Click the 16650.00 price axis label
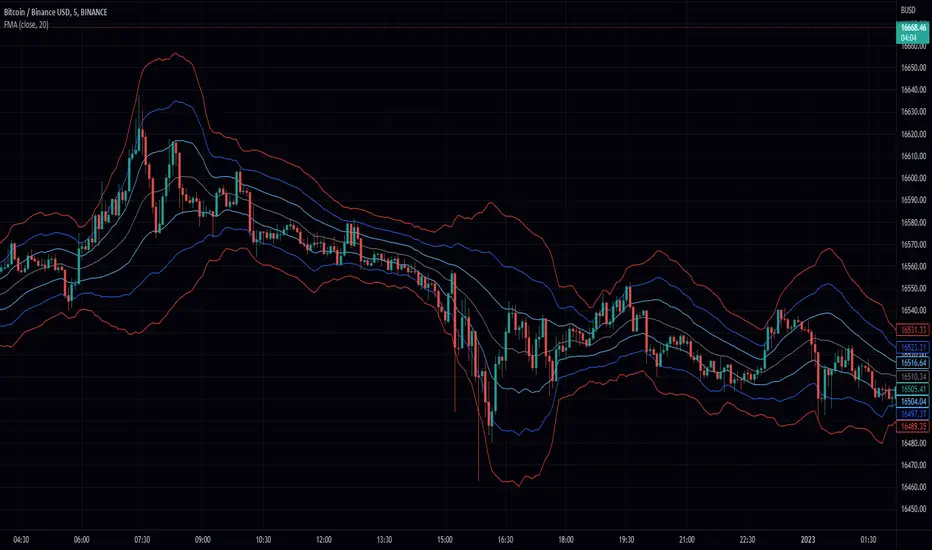This screenshot has height=550, width=932. coord(913,68)
